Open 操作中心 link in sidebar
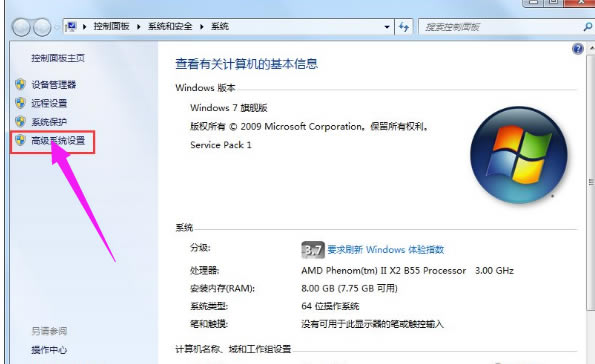This screenshot has height=364, width=595. (49, 350)
